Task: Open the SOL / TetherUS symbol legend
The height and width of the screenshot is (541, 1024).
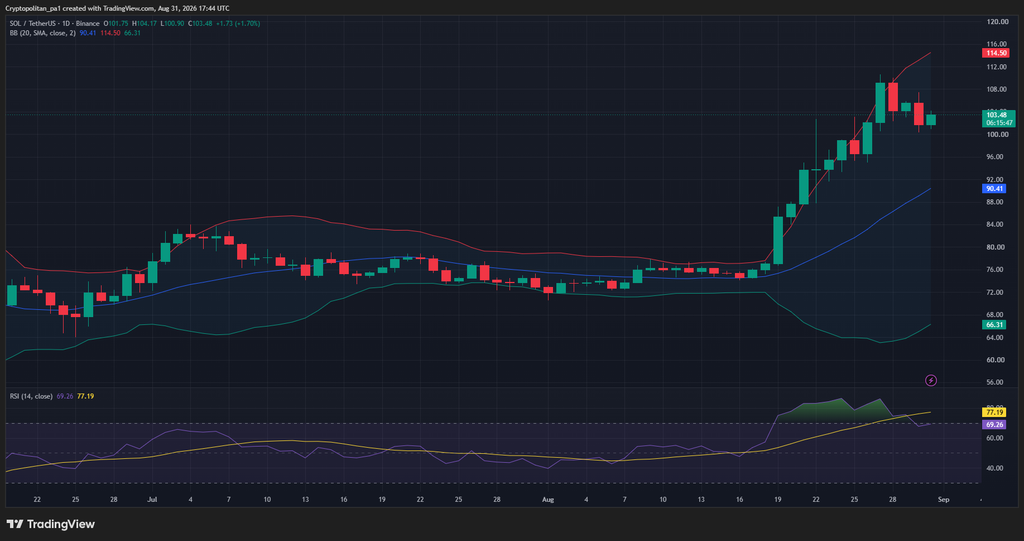Action: click(54, 24)
